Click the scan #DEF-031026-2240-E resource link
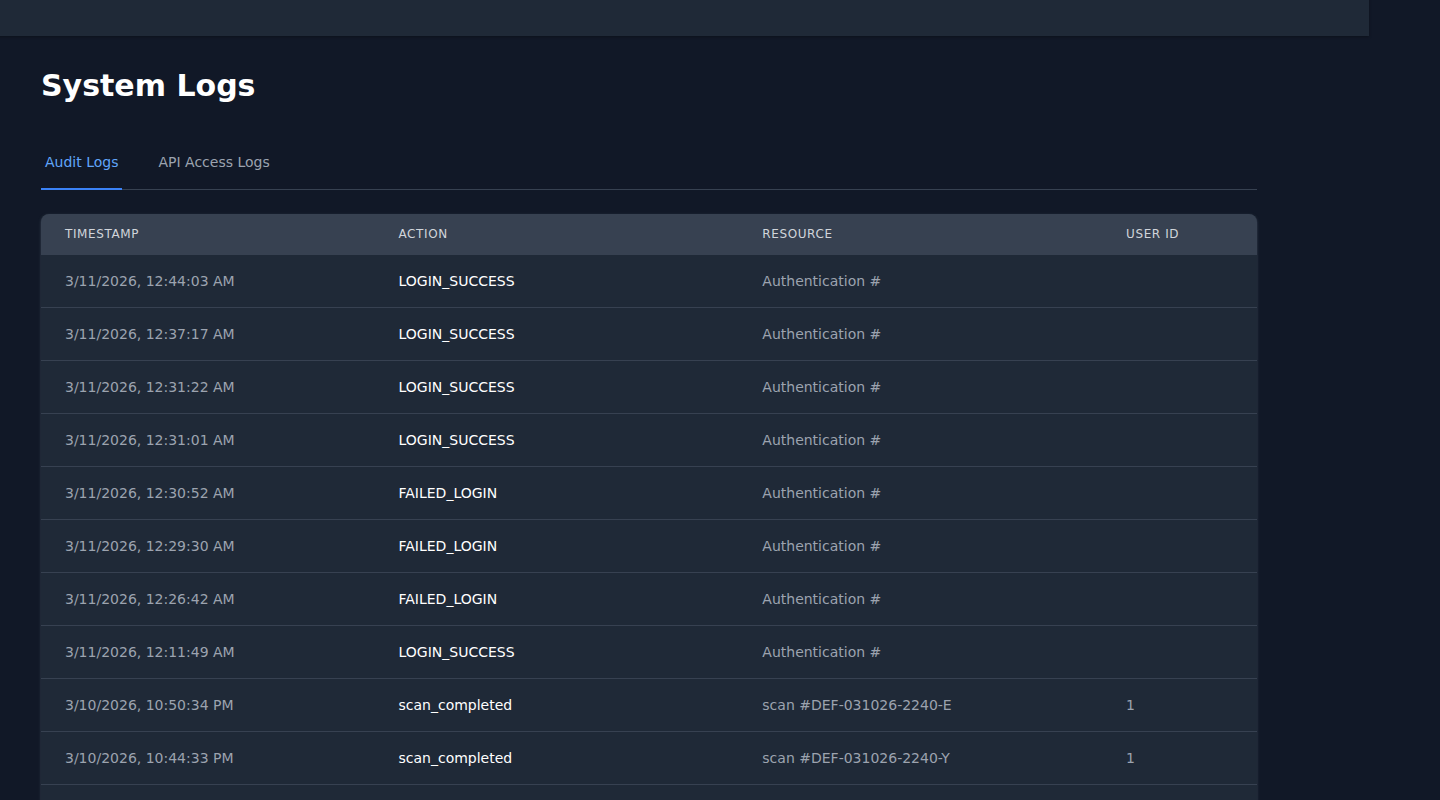1440x800 pixels. coord(856,704)
